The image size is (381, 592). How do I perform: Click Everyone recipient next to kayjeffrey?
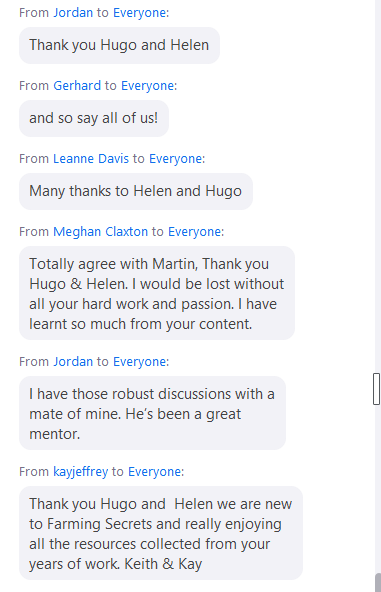coord(155,471)
